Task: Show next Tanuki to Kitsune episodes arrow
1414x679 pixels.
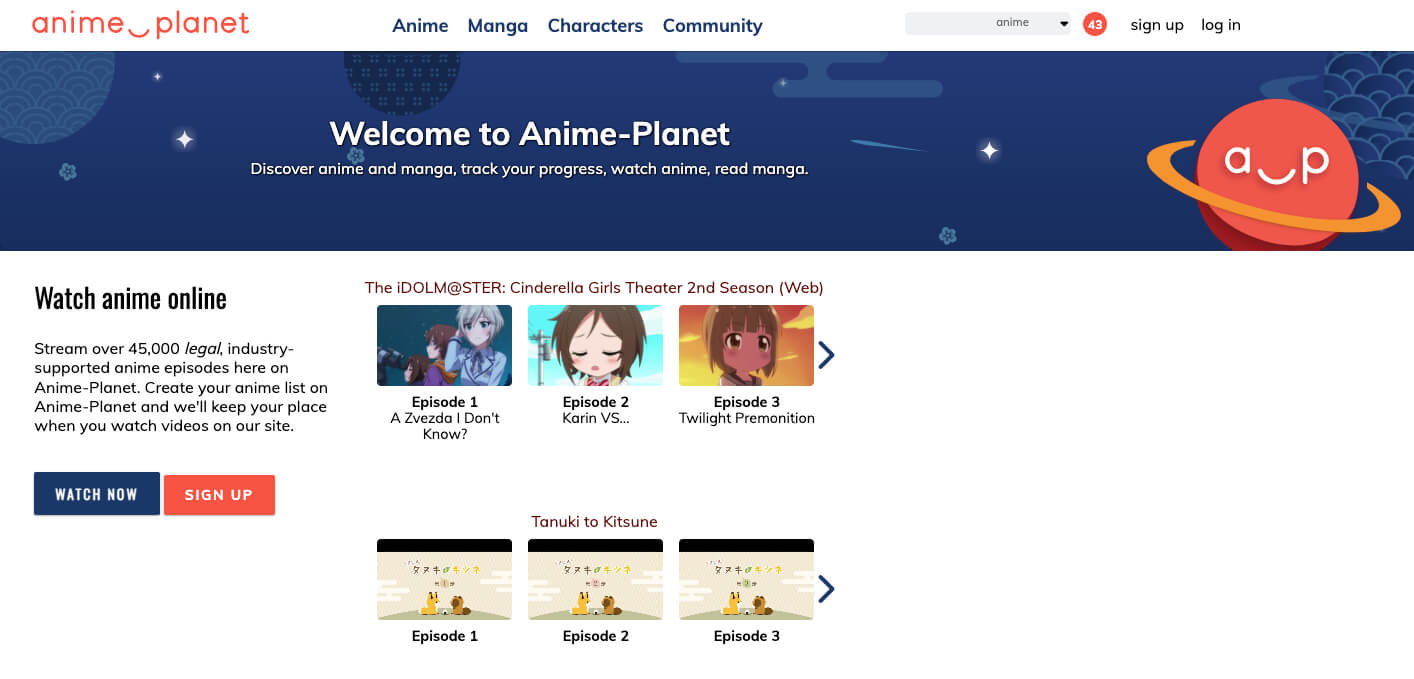Action: [826, 589]
